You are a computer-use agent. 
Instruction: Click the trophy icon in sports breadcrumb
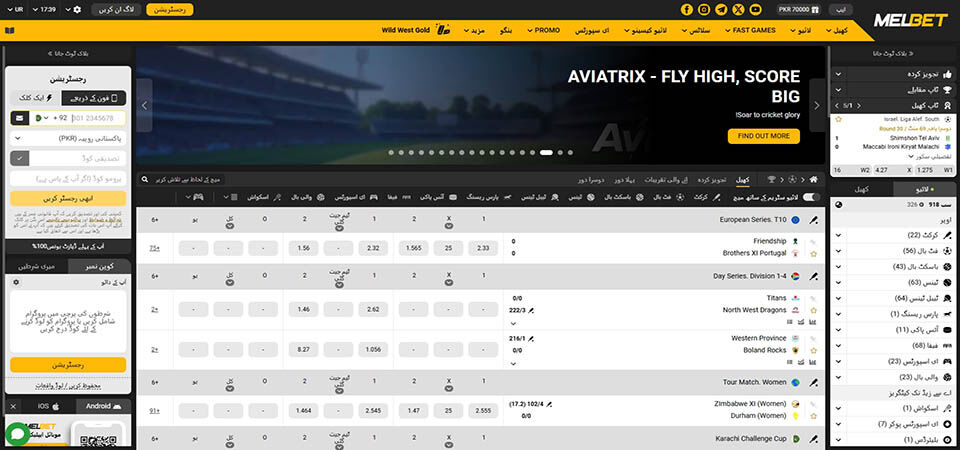[x=771, y=179]
